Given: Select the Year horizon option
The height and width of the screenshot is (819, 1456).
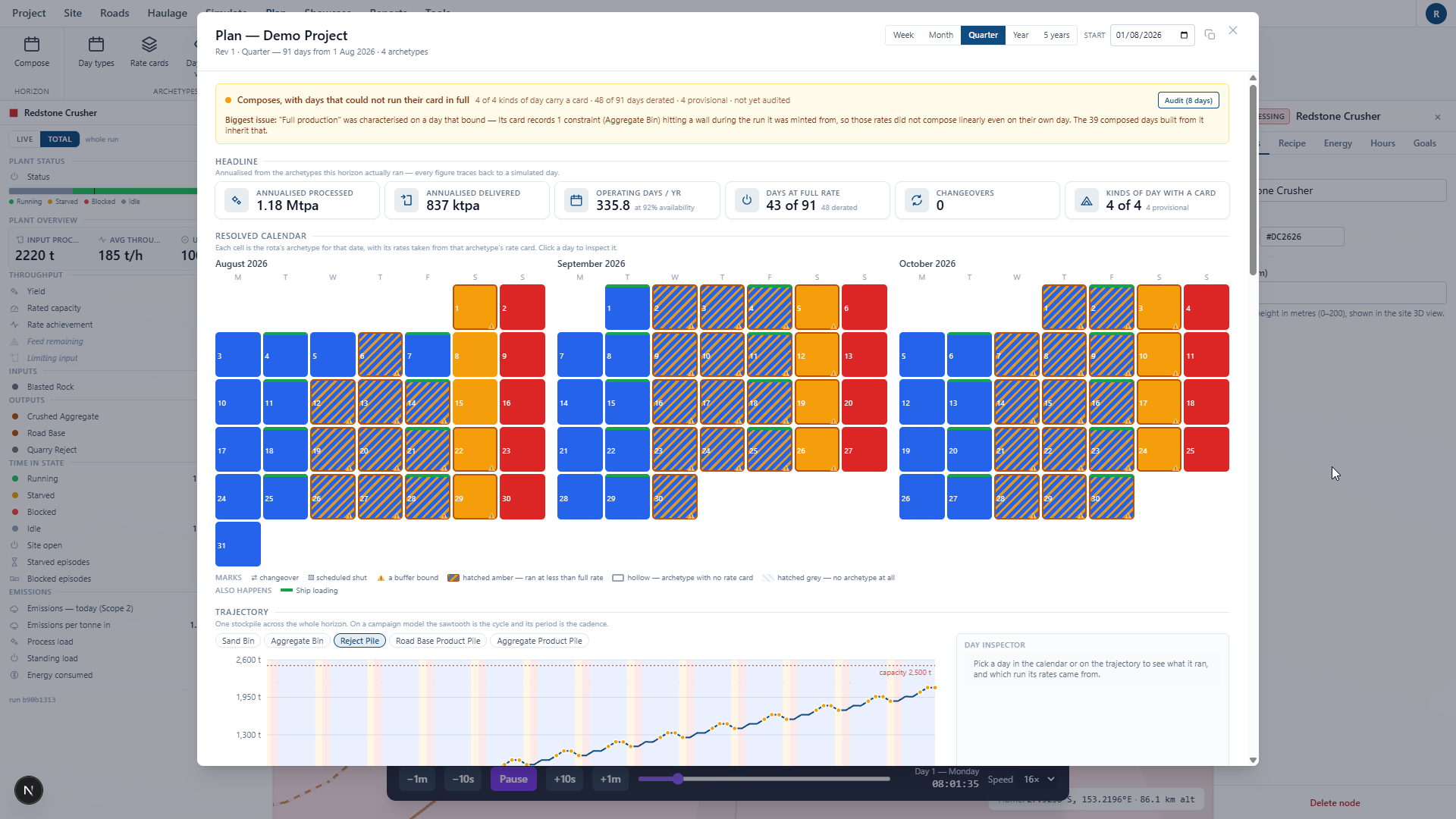Looking at the screenshot, I should pos(1021,35).
